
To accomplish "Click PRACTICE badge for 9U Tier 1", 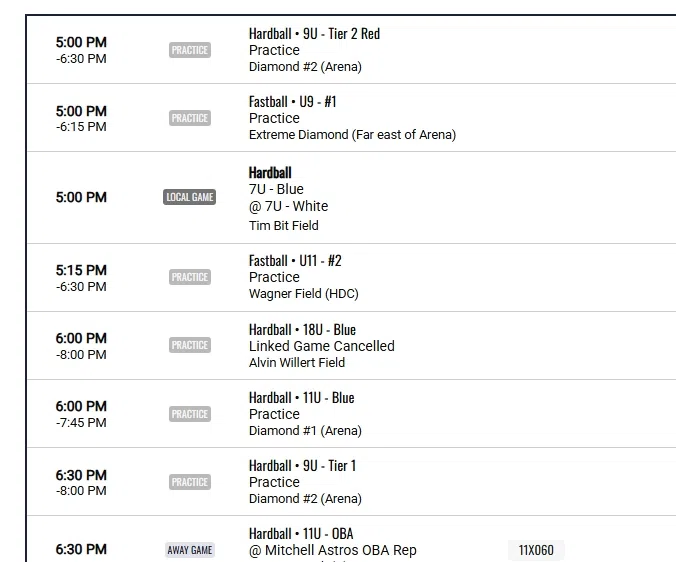I will point(189,482).
